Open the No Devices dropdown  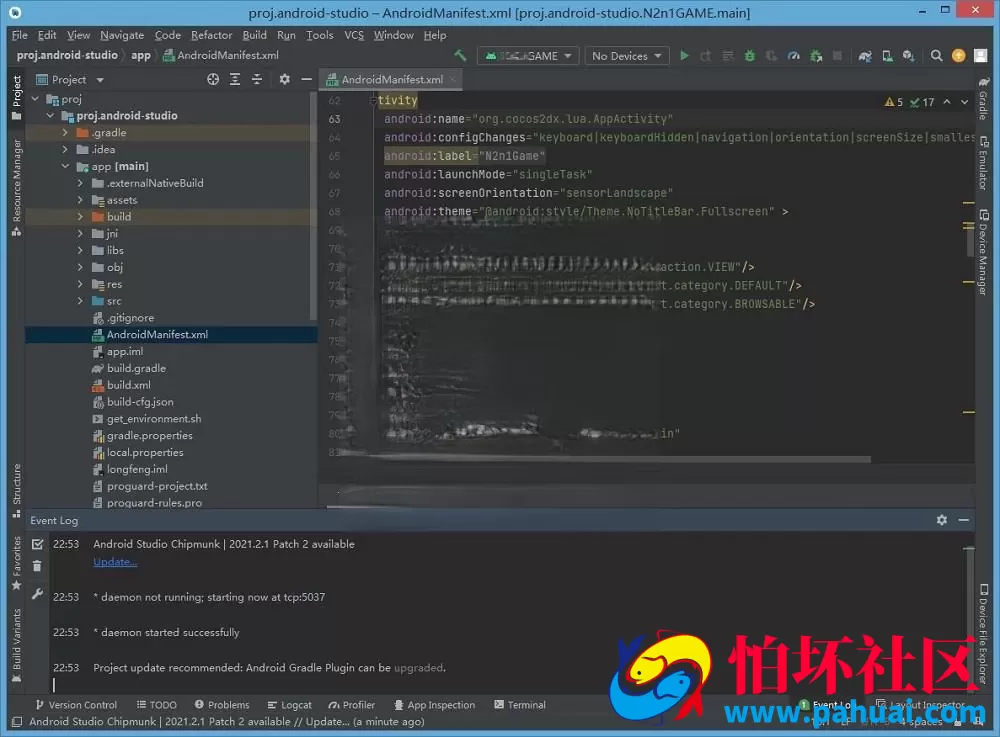pos(627,56)
